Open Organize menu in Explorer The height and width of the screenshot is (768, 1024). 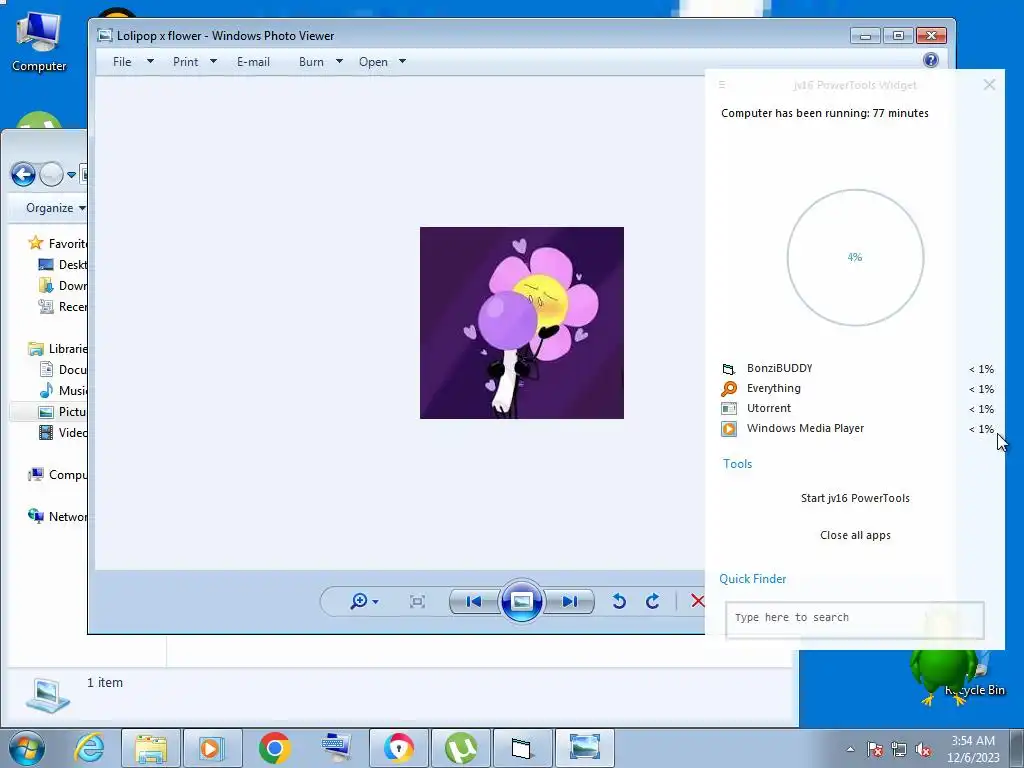[x=56, y=208]
